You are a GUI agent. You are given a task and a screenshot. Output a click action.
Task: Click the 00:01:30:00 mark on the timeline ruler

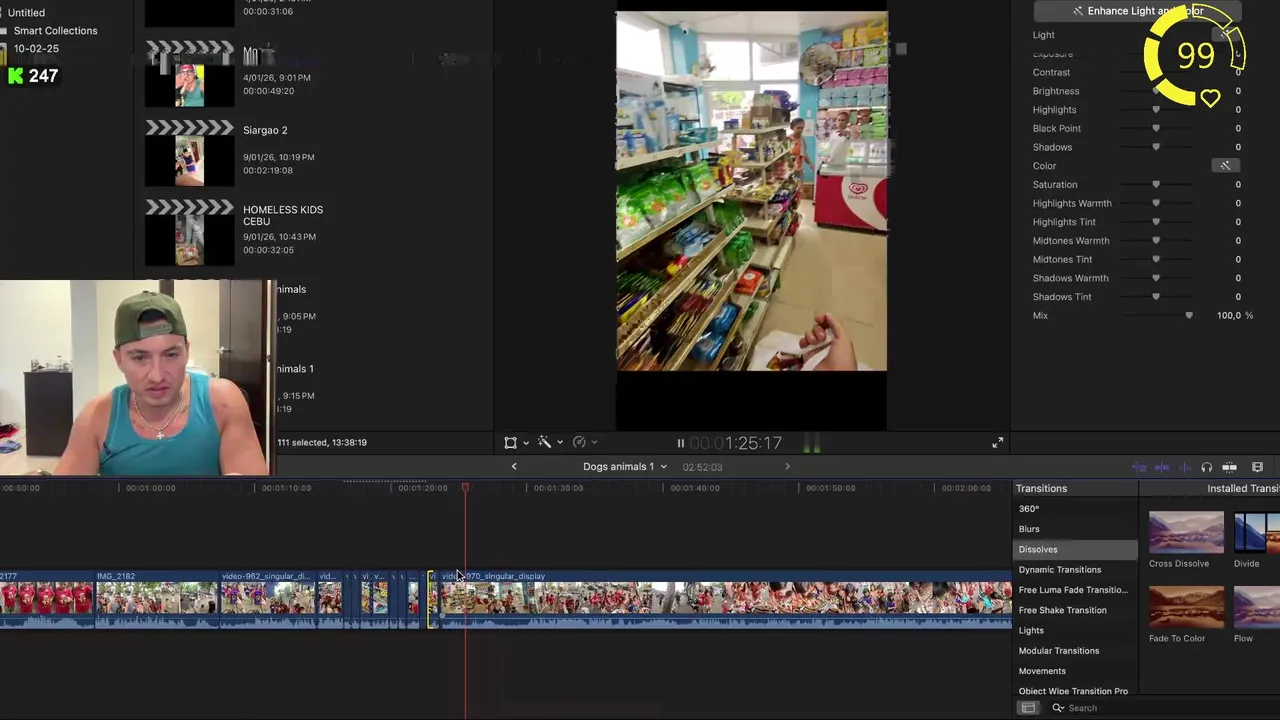point(558,488)
